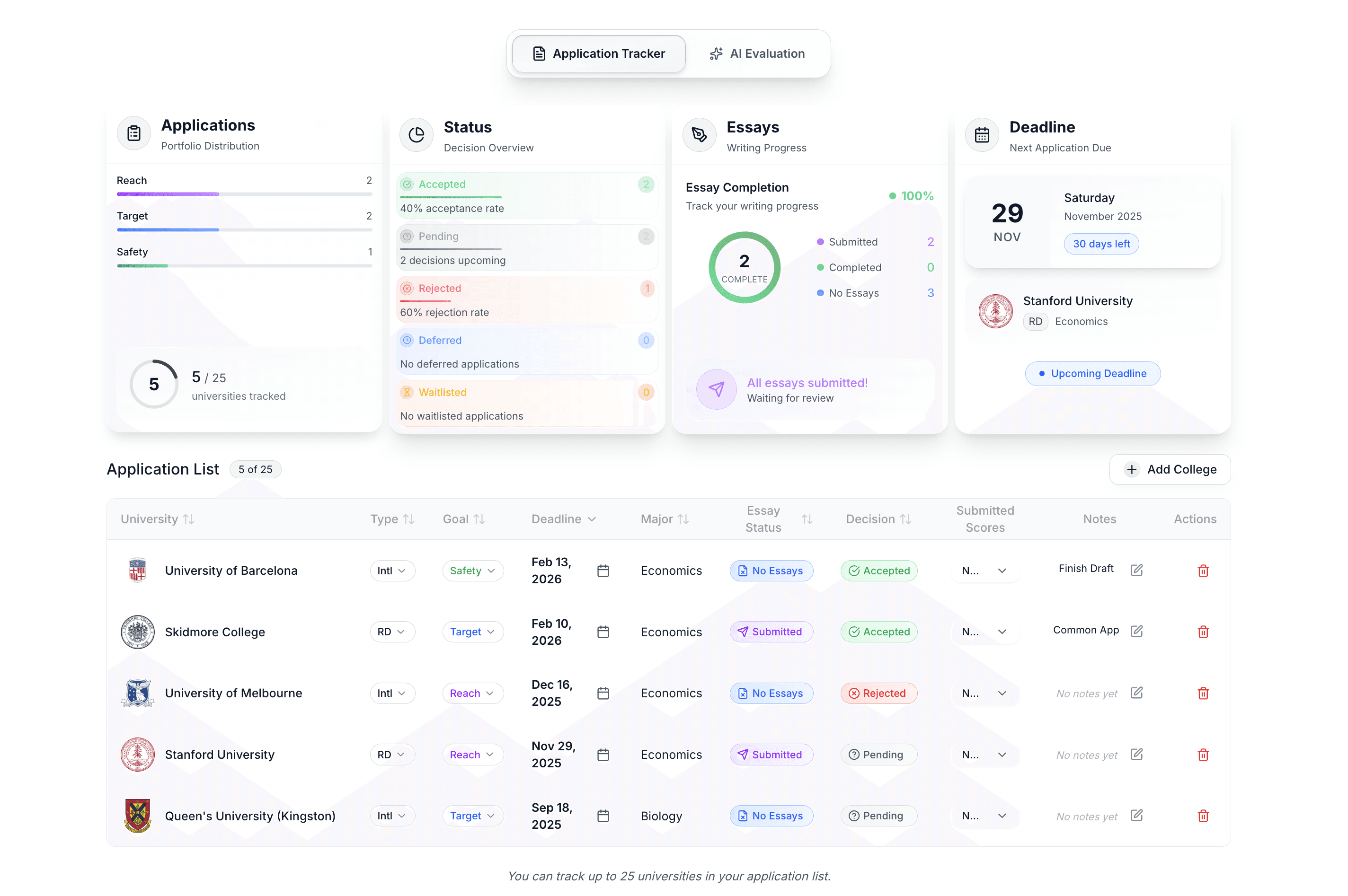Edit notes for University of Melbourne
1348x896 pixels.
pyautogui.click(x=1136, y=693)
